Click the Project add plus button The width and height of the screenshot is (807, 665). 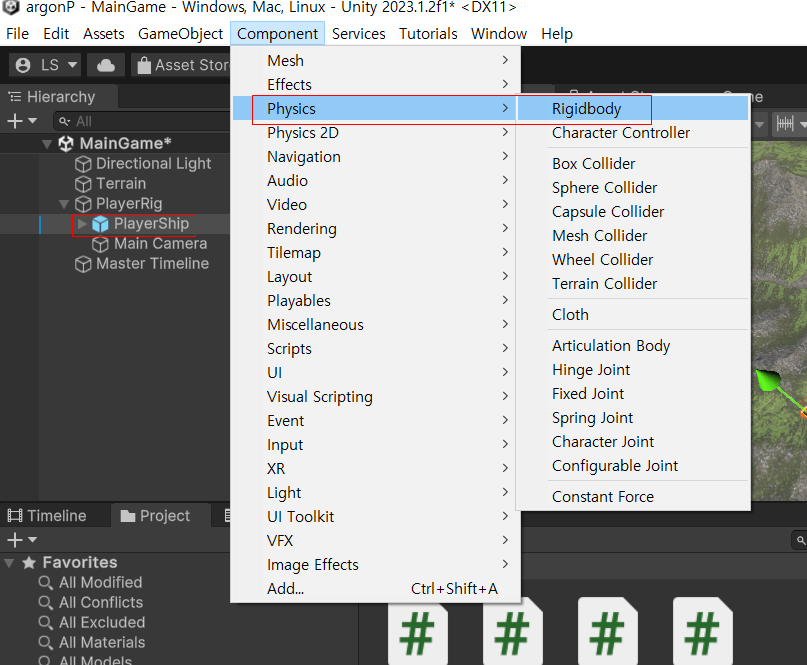coord(15,540)
